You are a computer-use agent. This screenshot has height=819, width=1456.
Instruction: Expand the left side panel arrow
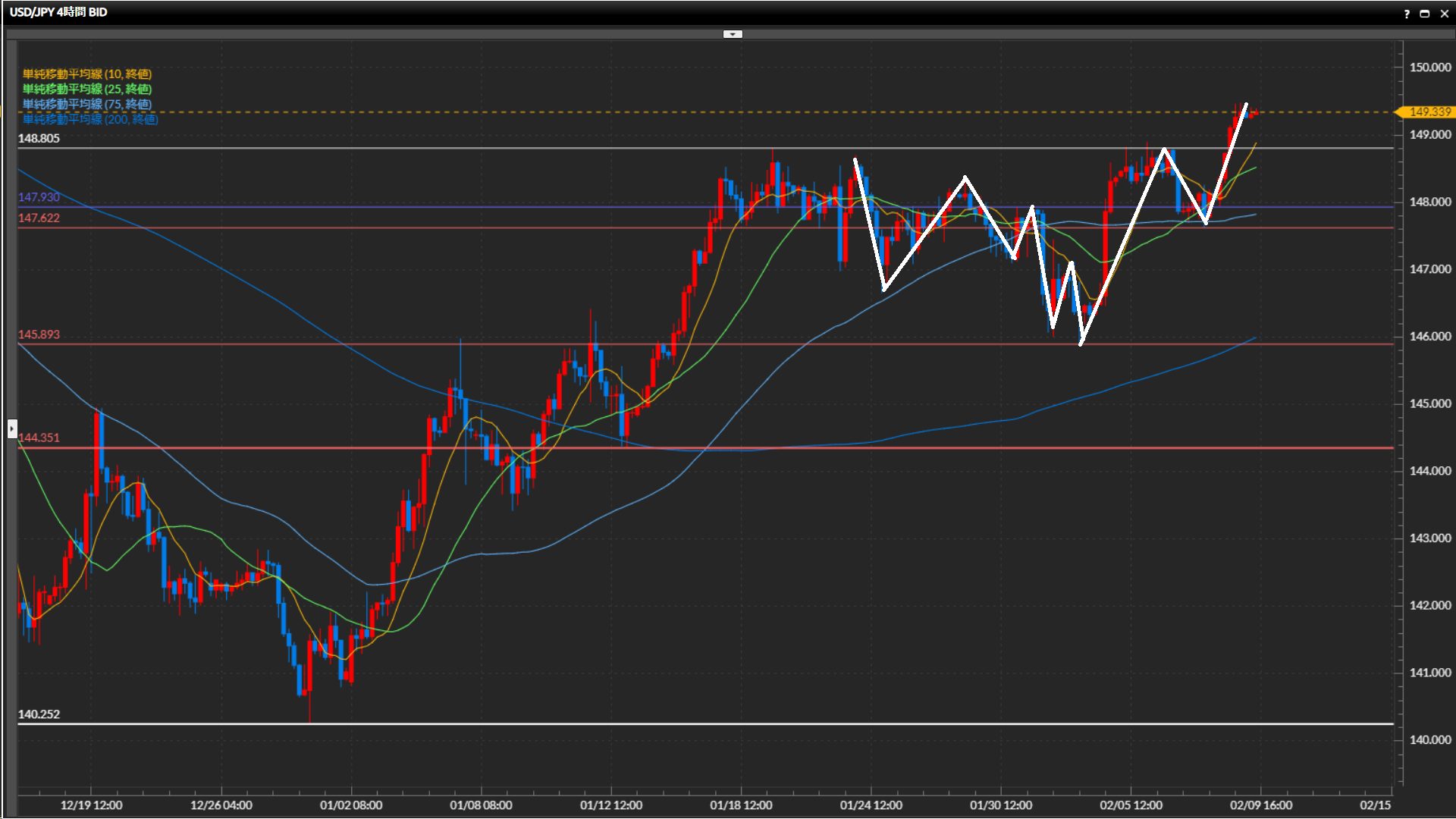pyautogui.click(x=12, y=429)
